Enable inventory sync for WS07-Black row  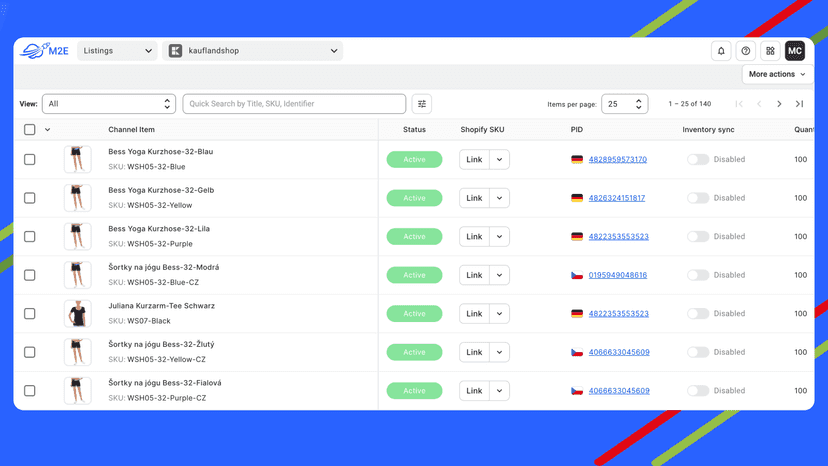[698, 314]
